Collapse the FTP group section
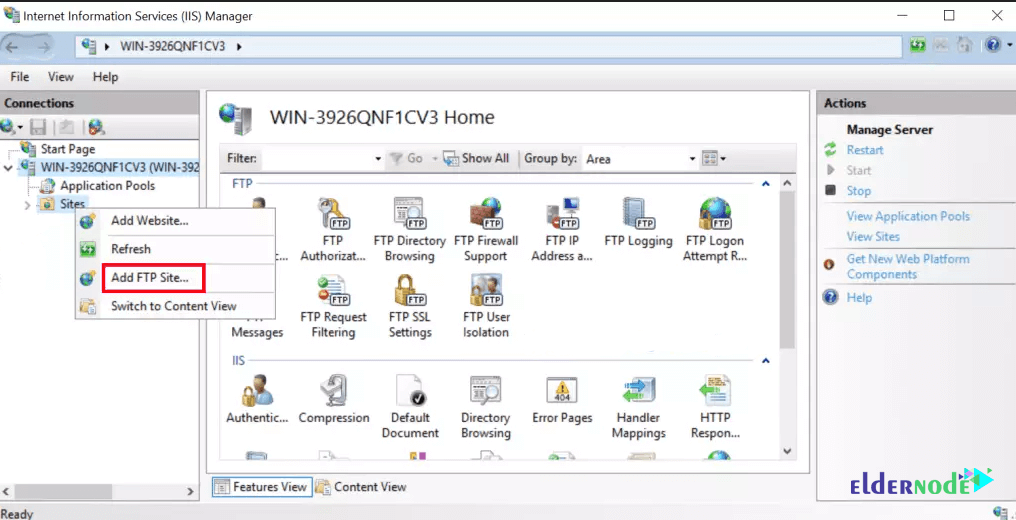Image resolution: width=1016 pixels, height=520 pixels. 765,184
